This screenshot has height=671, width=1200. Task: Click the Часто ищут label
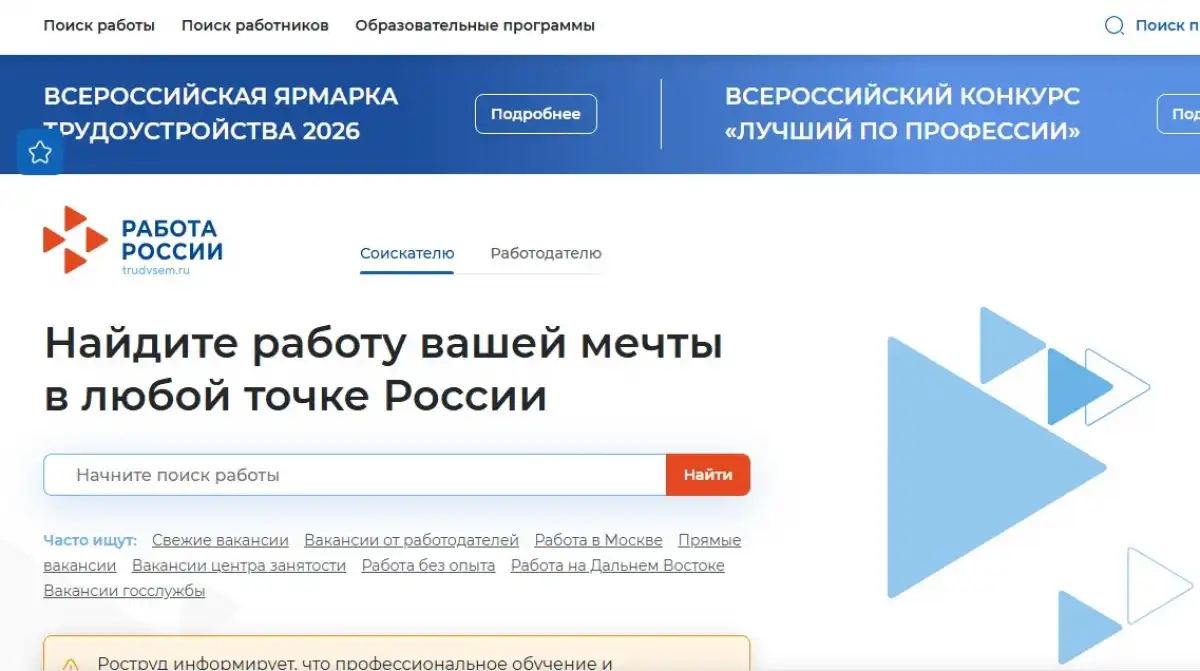(x=90, y=540)
